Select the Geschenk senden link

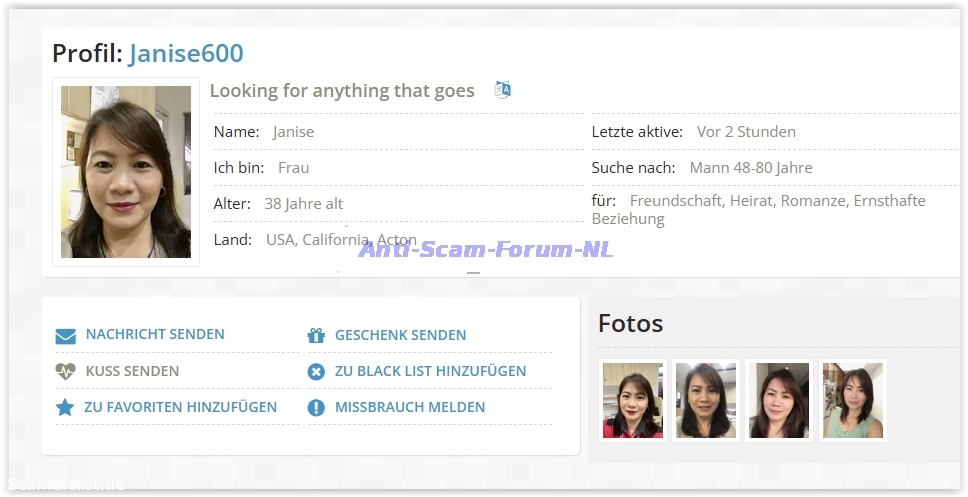(400, 335)
